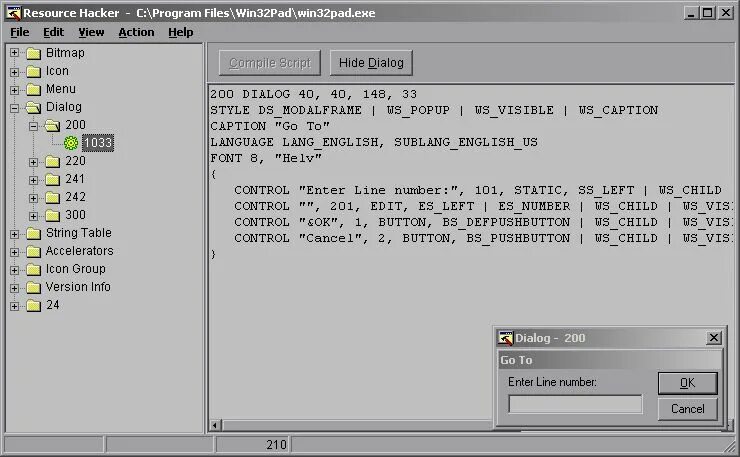Select the 1033 language entry
The height and width of the screenshot is (457, 740).
click(x=98, y=143)
